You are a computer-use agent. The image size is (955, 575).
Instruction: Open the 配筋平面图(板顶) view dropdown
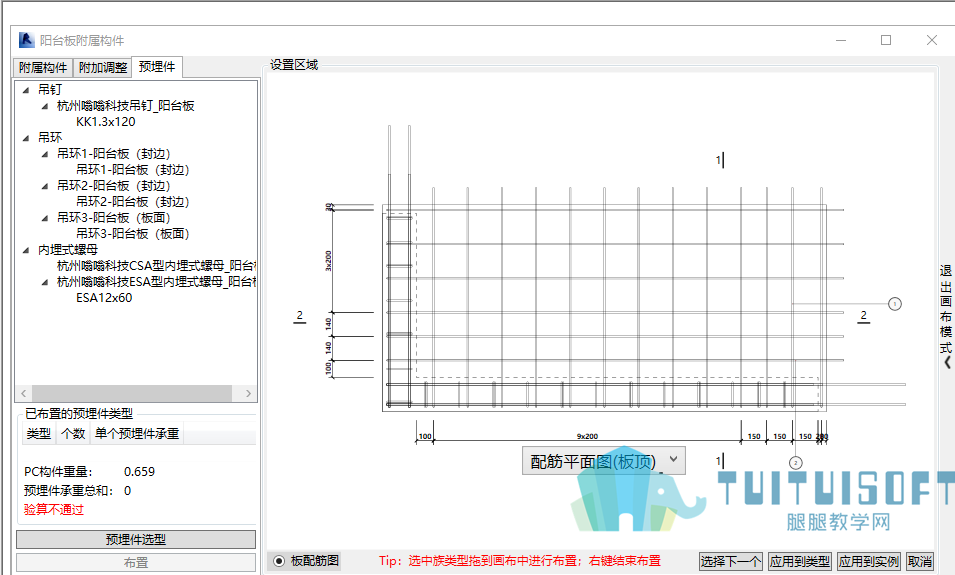pos(604,461)
